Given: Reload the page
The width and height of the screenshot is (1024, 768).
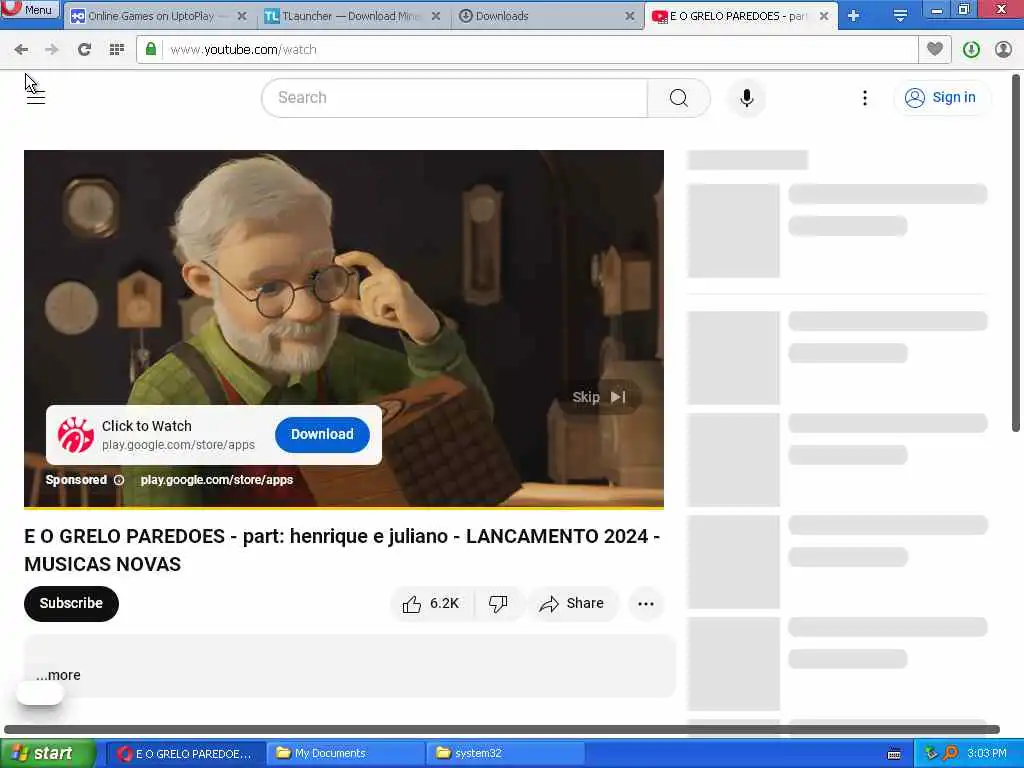Looking at the screenshot, I should [84, 50].
